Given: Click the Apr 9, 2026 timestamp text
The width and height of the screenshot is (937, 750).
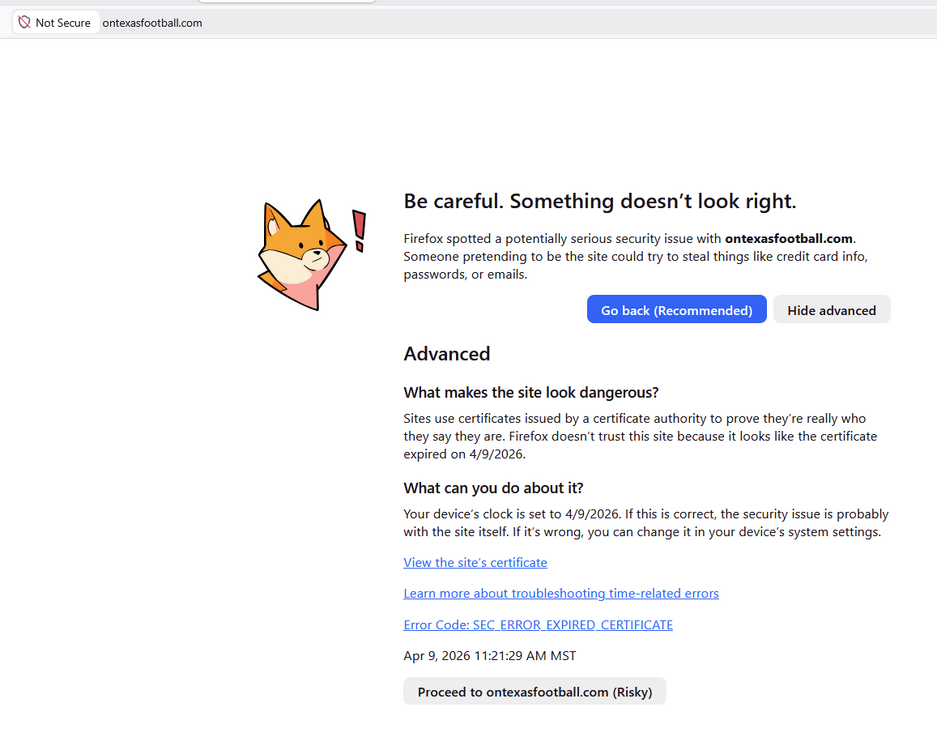Looking at the screenshot, I should [489, 656].
